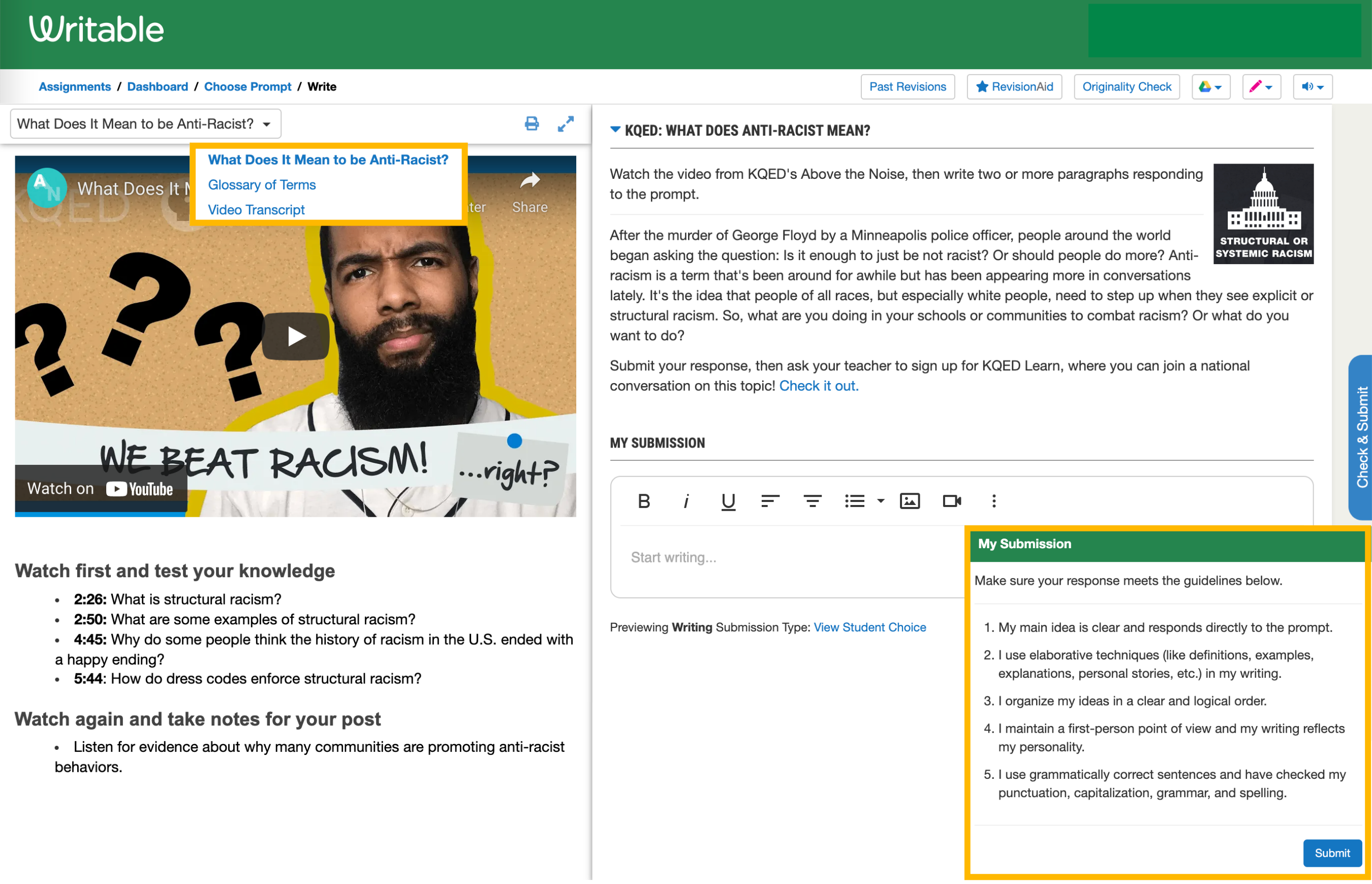1372x884 pixels.
Task: Click the Structural or Systemic Racism thumbnail
Action: (x=1263, y=213)
